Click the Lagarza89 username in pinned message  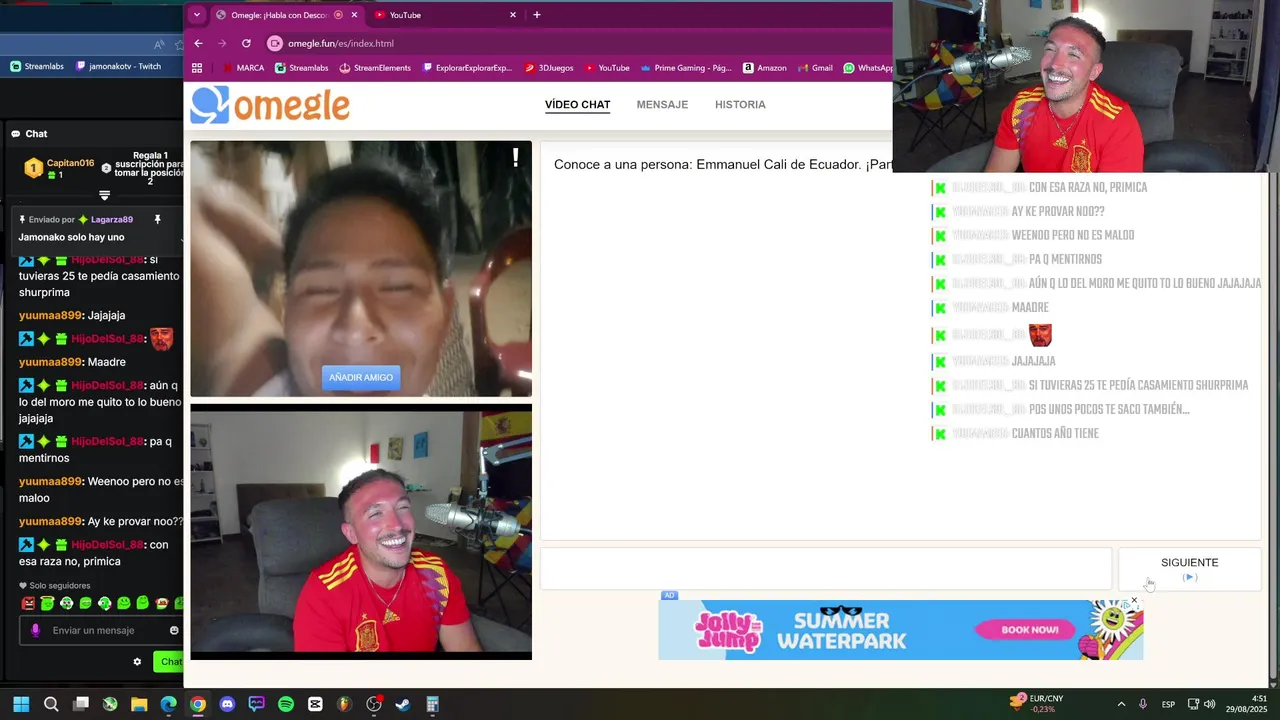111,219
